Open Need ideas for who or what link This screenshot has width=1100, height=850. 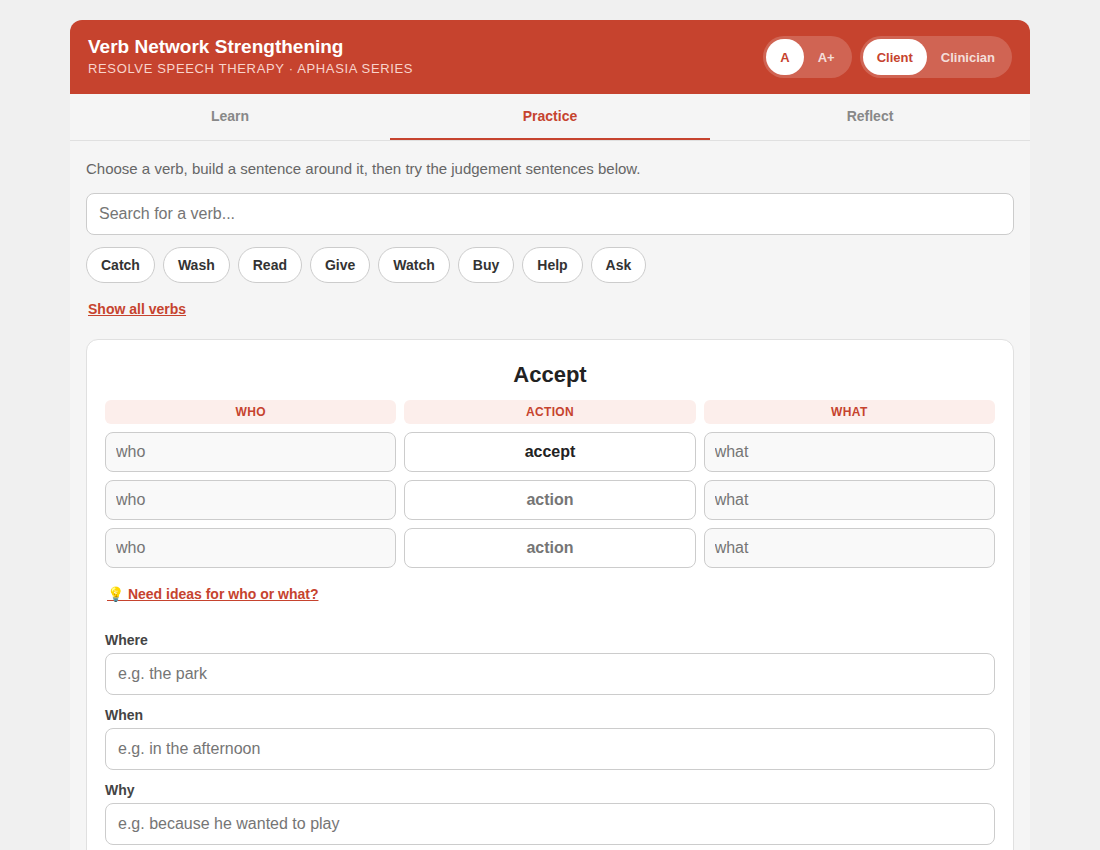coord(213,594)
